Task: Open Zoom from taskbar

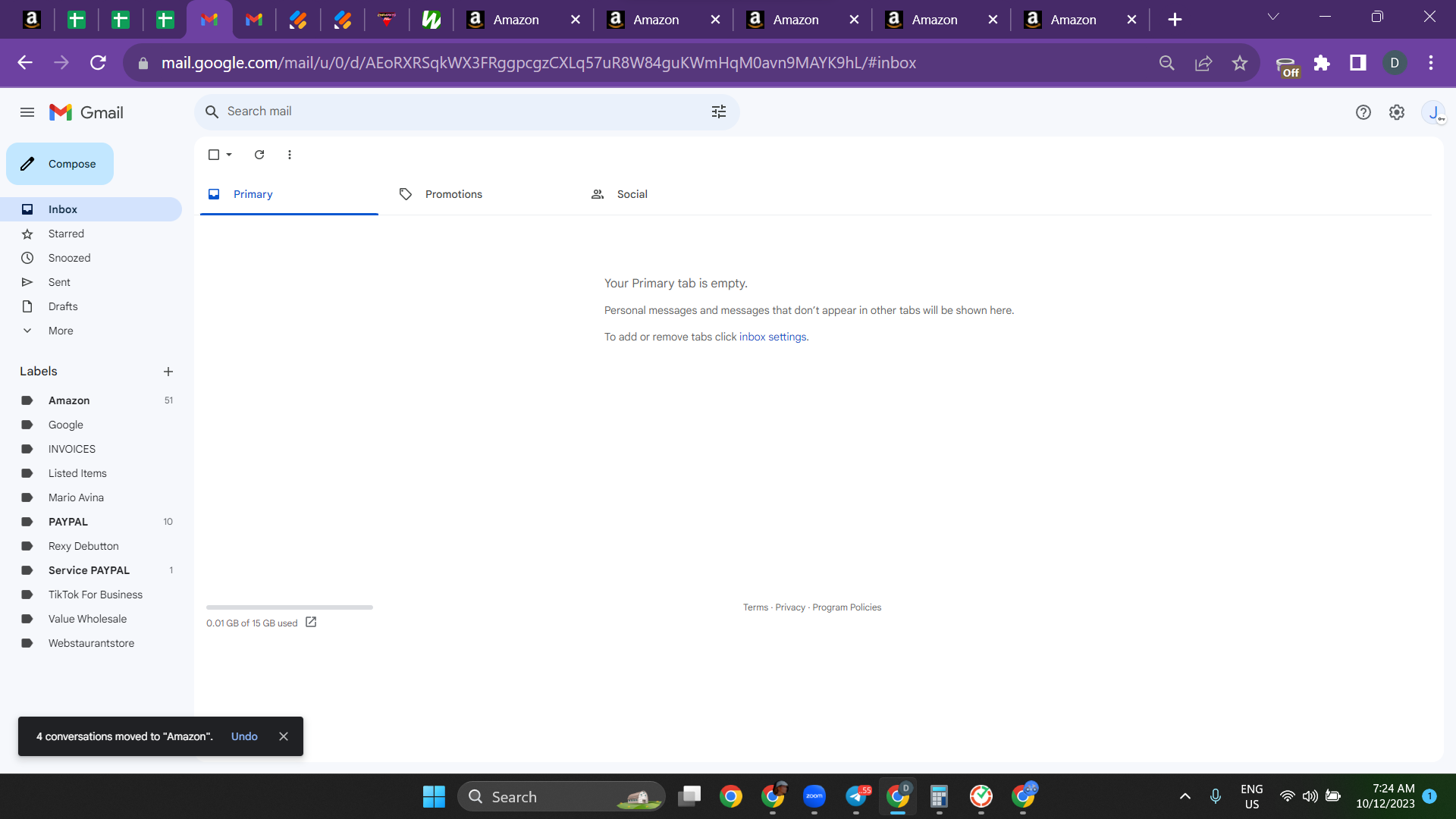Action: [814, 796]
